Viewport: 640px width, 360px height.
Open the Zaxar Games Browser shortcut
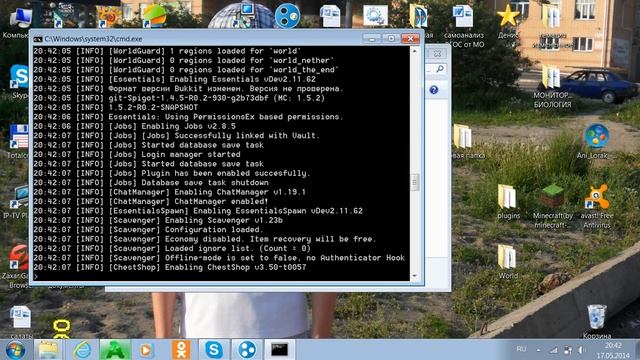click(19, 257)
